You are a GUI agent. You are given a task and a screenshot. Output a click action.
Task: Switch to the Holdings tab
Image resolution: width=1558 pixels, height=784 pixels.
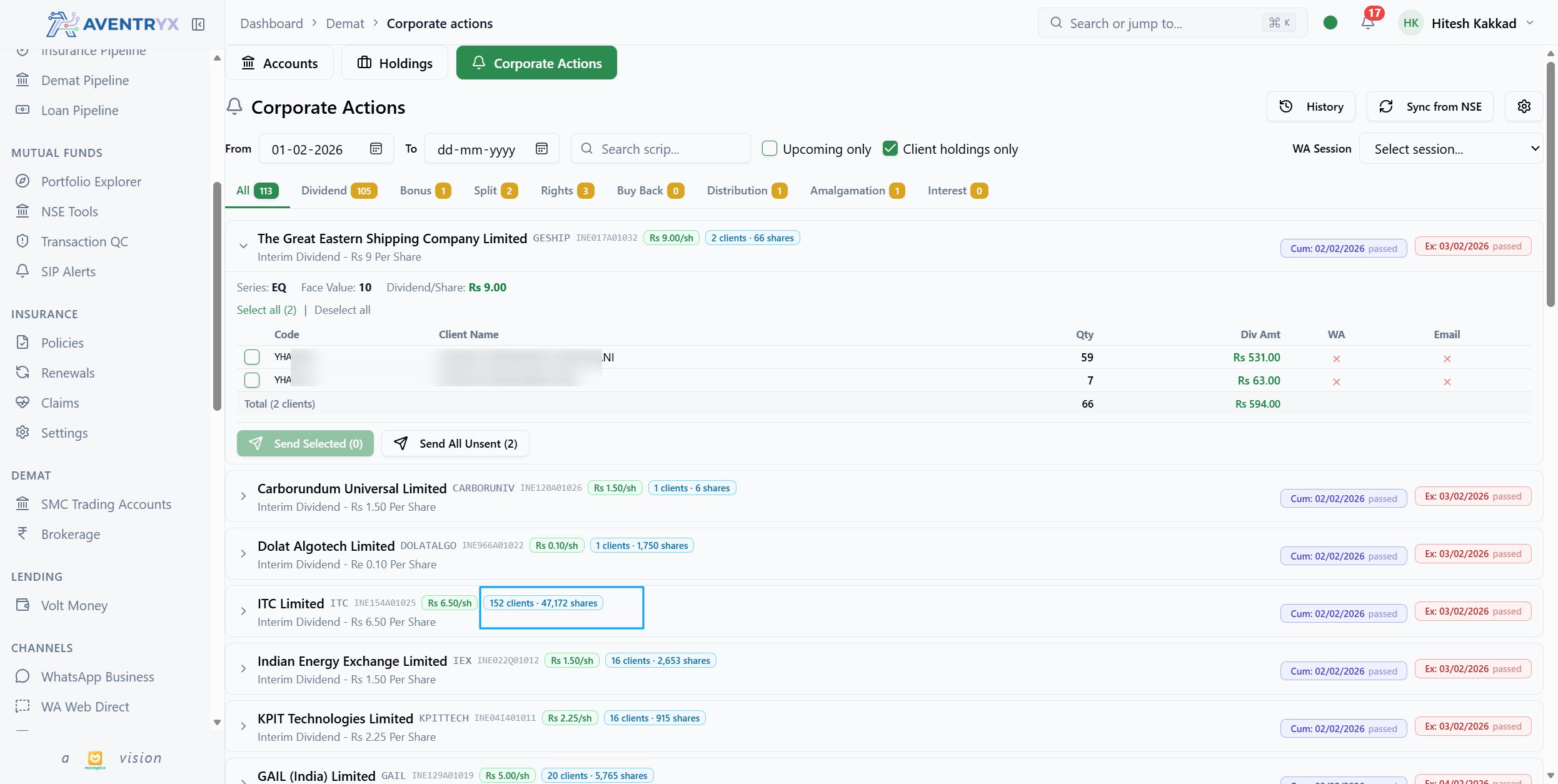395,63
